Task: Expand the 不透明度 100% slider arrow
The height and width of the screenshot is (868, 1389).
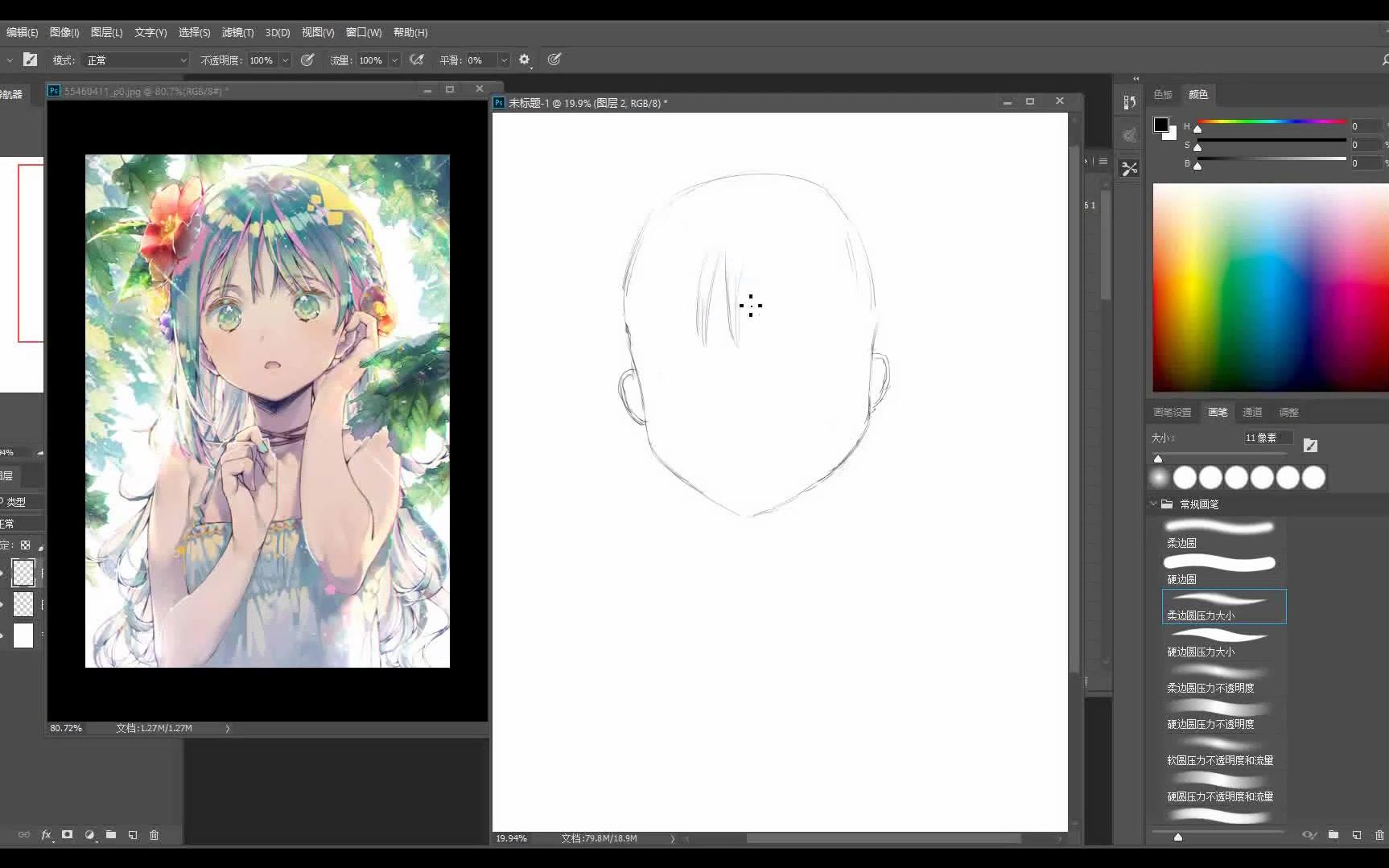Action: pos(285,60)
